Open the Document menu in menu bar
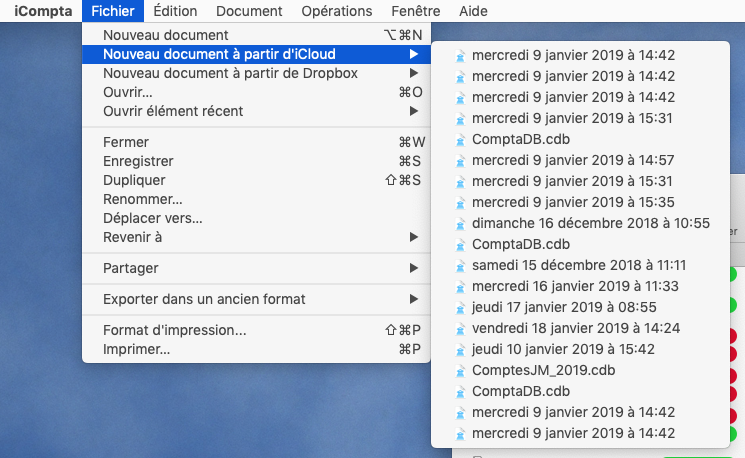This screenshot has width=745, height=458. [249, 11]
